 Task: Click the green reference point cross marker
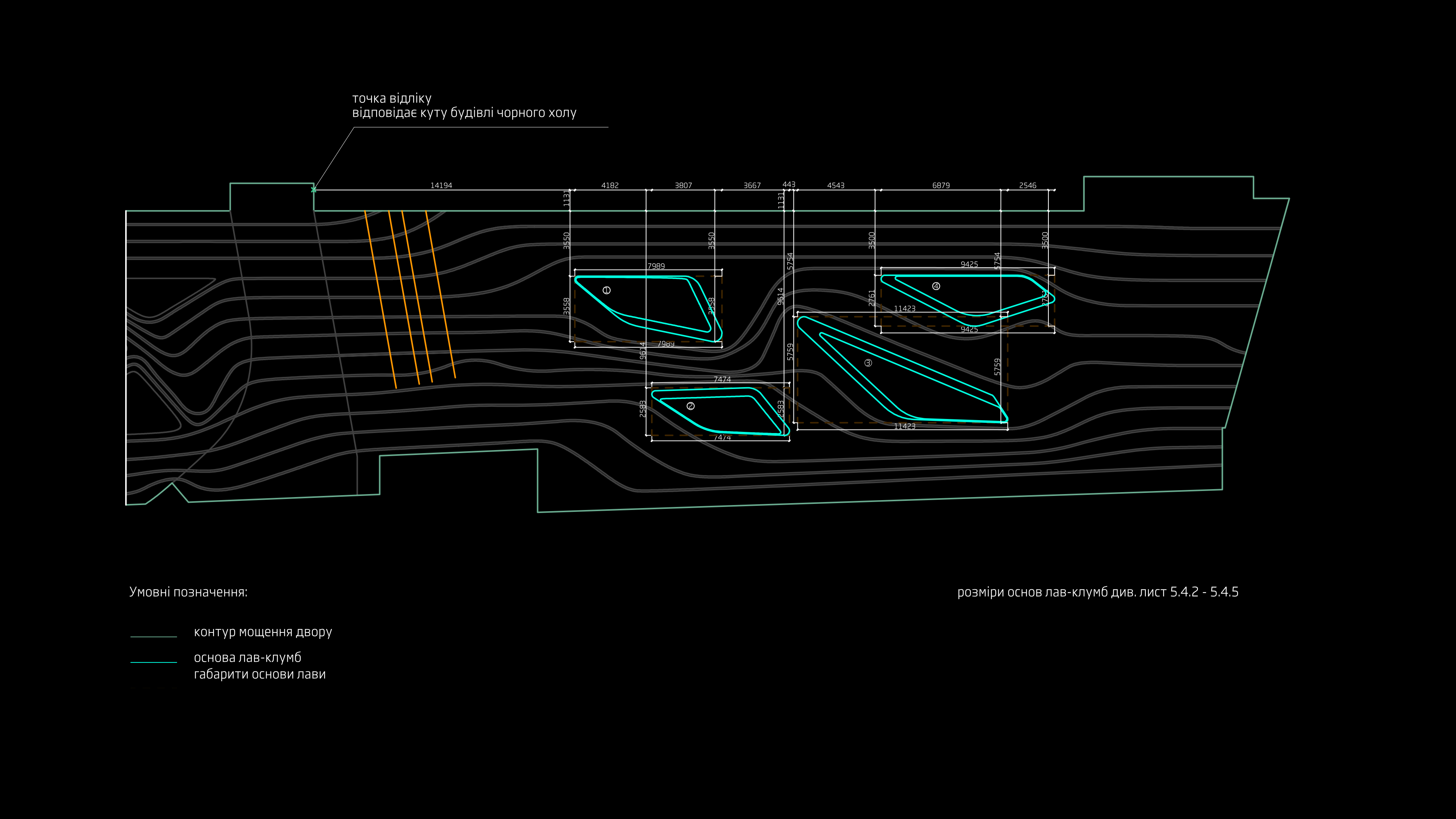pyautogui.click(x=314, y=190)
